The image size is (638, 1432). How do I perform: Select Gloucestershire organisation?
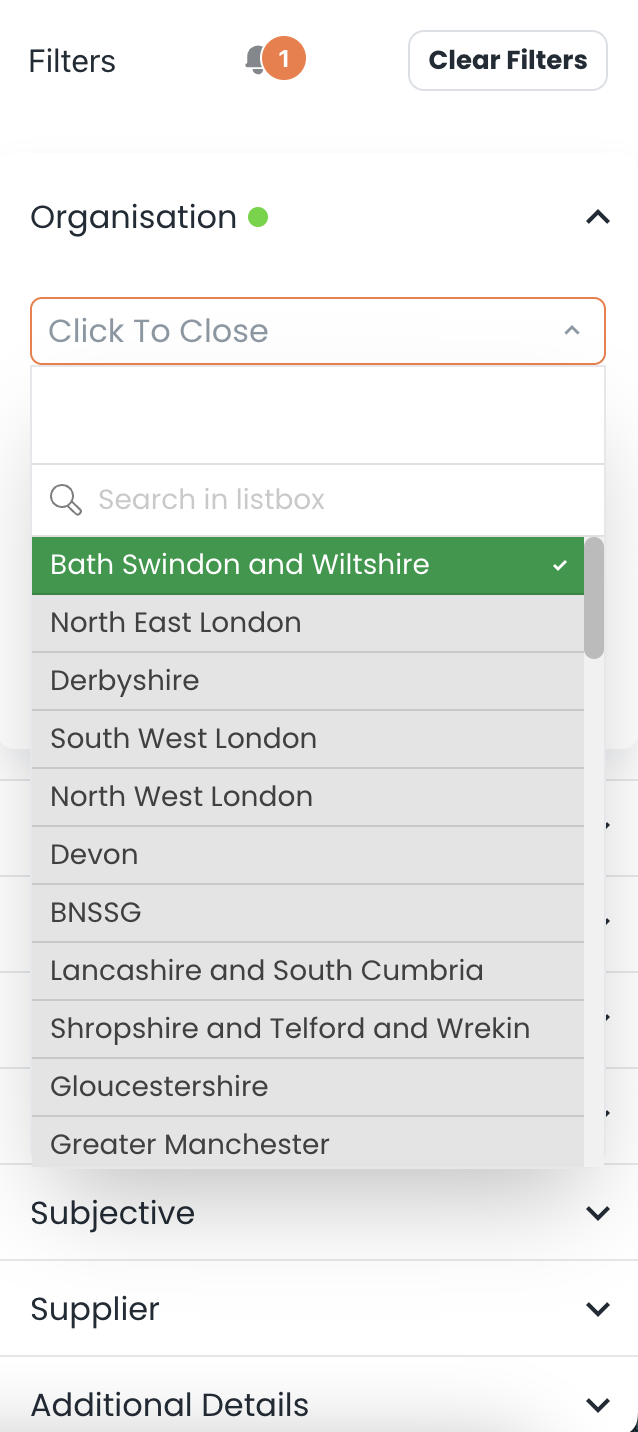[308, 1088]
